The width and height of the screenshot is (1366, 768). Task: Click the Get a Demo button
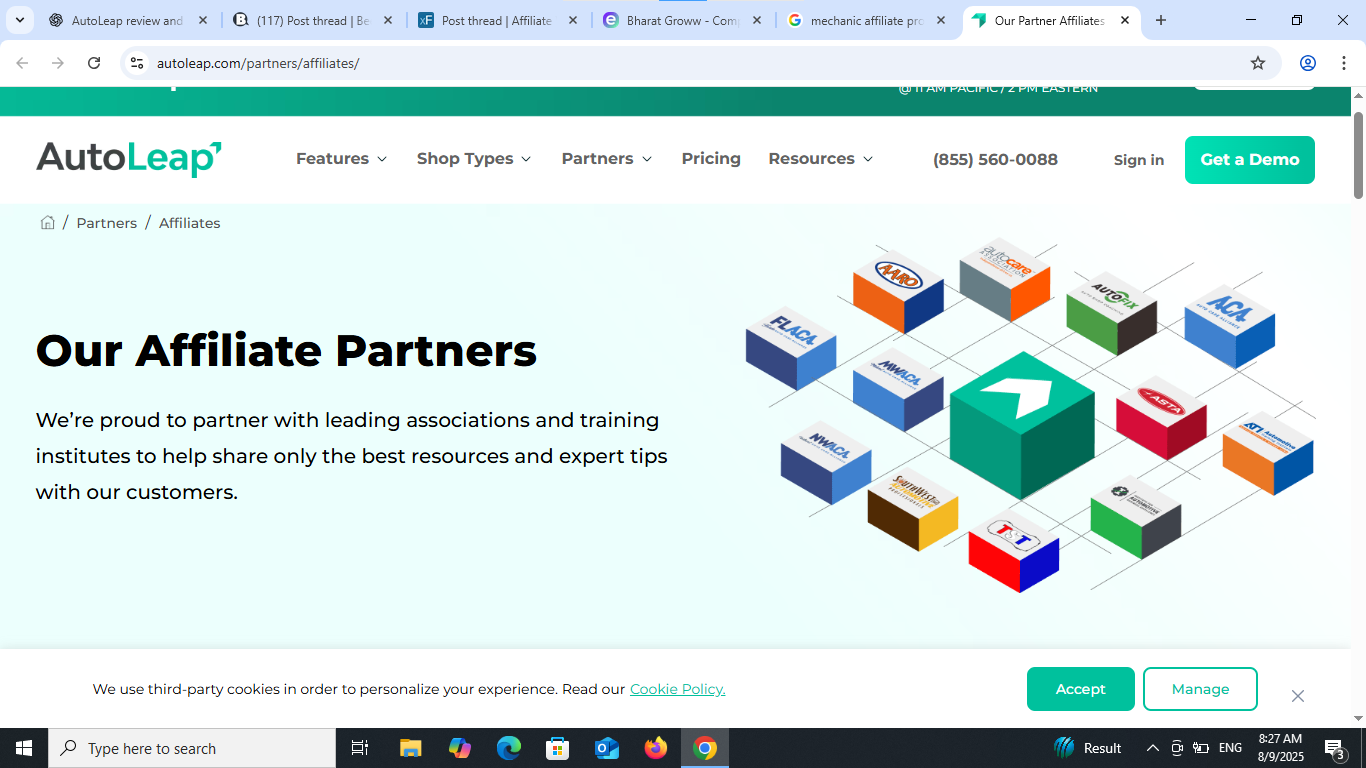[1250, 160]
